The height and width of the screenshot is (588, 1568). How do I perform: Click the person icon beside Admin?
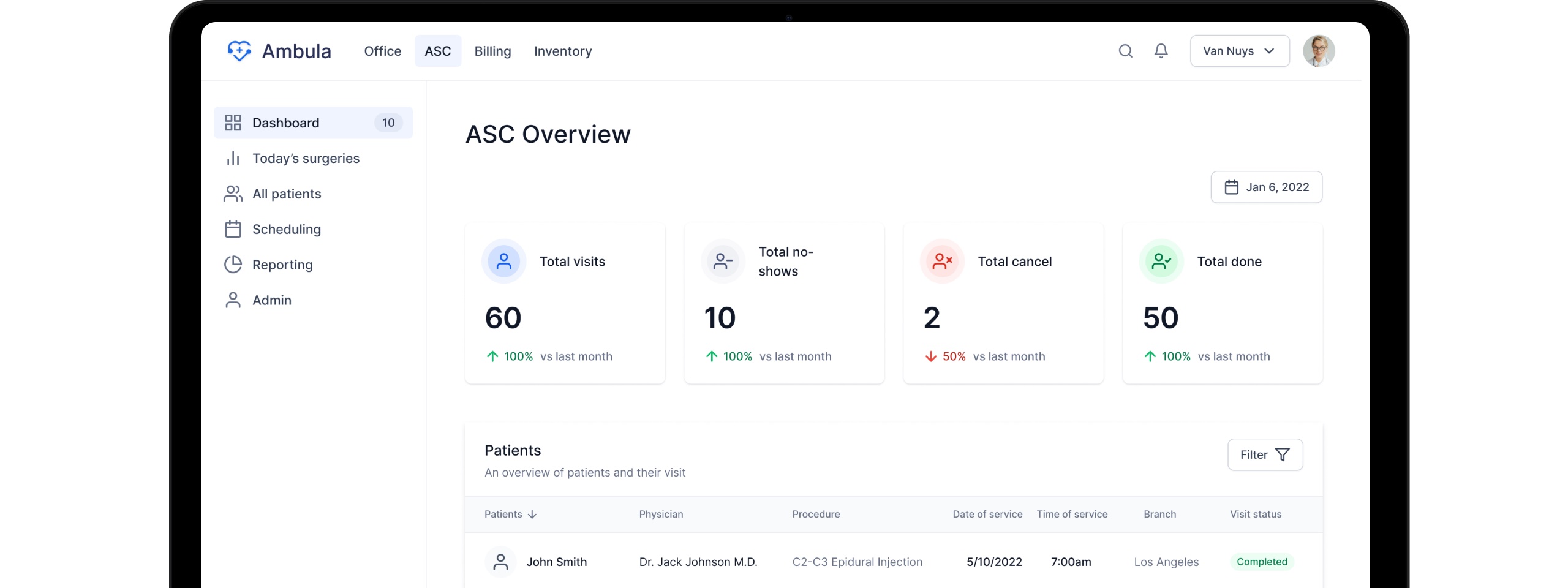point(233,300)
